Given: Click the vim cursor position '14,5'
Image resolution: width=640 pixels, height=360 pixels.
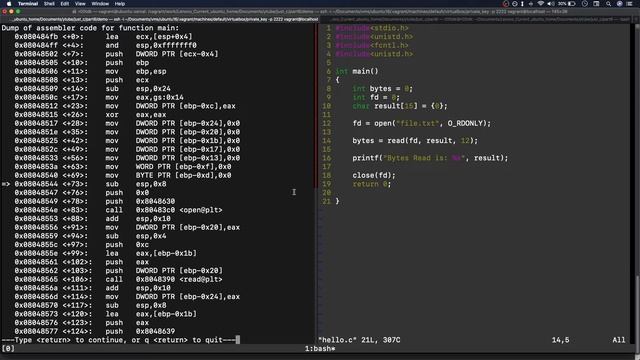Looking at the screenshot, I should 560,340.
